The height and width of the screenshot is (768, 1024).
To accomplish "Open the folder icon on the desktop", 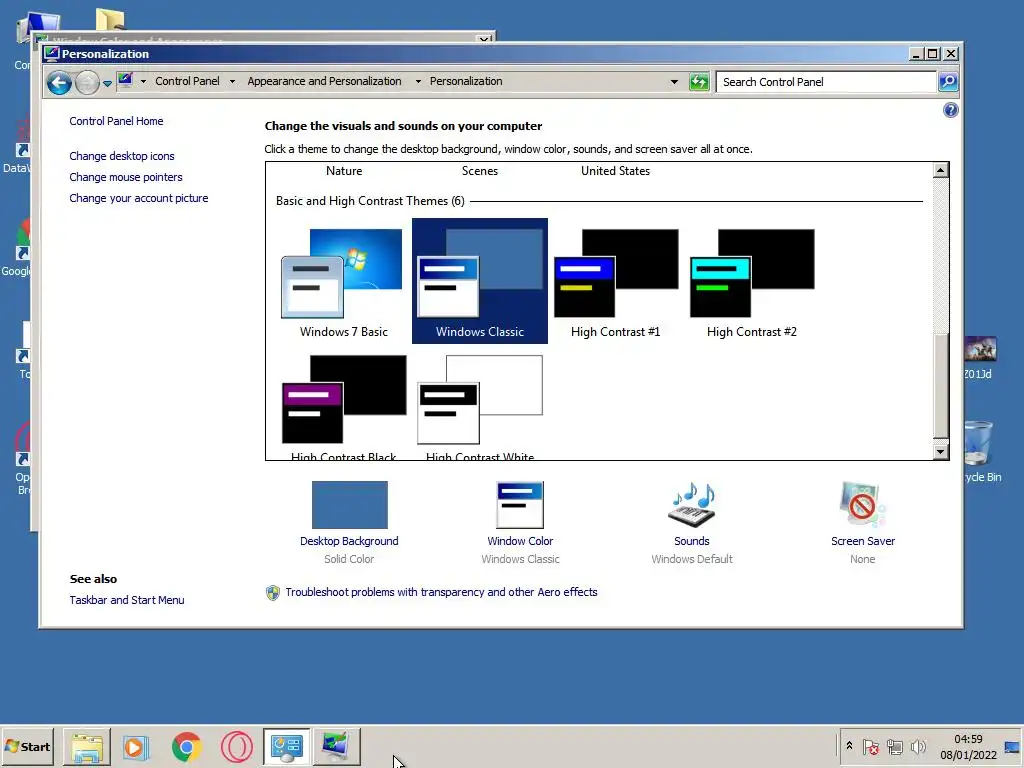I will tap(110, 20).
